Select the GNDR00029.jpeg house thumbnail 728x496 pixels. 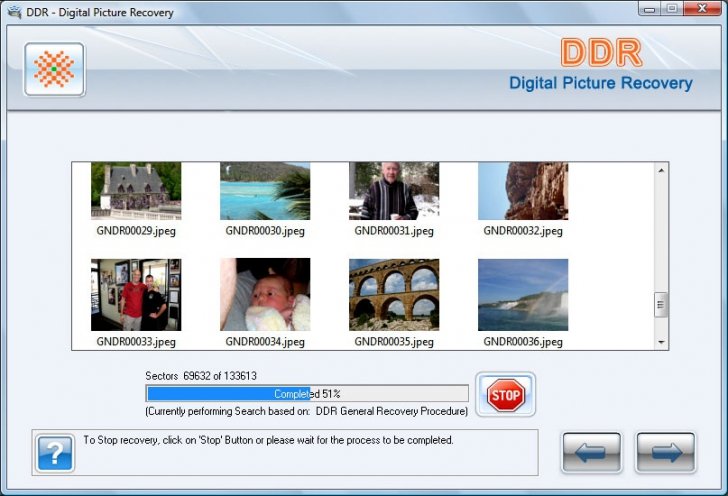[x=136, y=191]
